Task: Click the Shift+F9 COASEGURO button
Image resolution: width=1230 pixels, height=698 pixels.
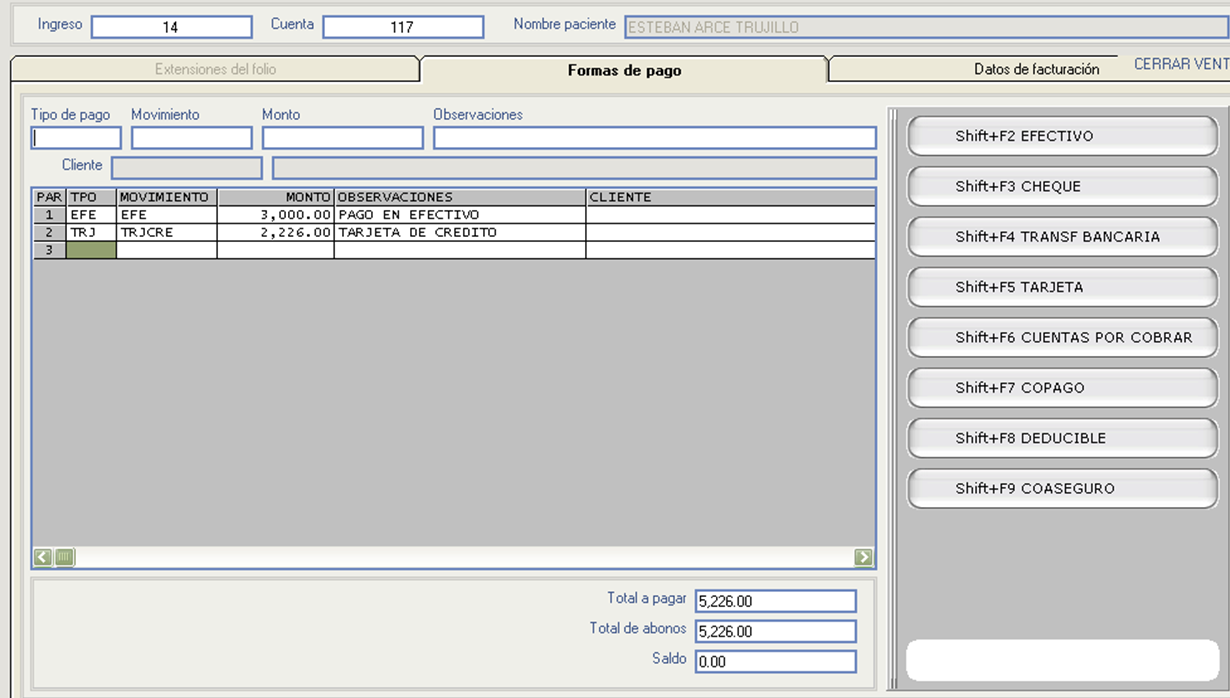Action: [1062, 488]
